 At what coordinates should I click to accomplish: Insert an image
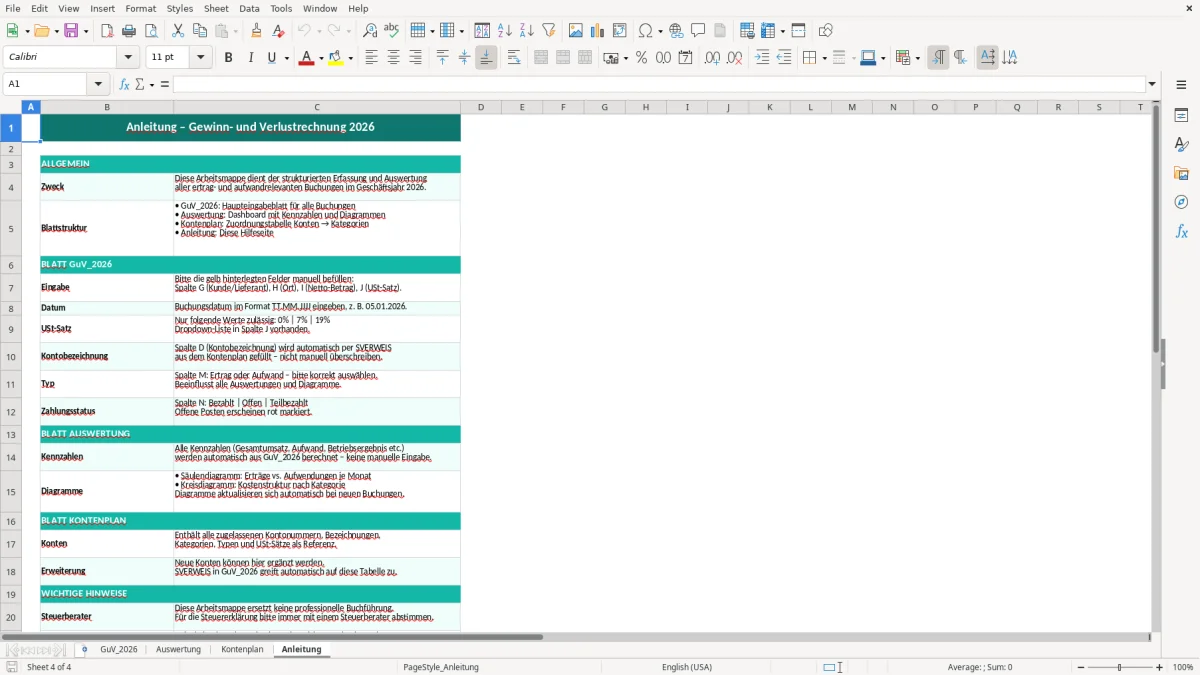[576, 31]
